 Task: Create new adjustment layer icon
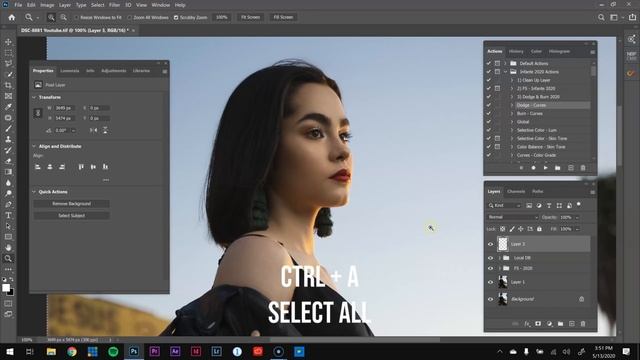(549, 324)
